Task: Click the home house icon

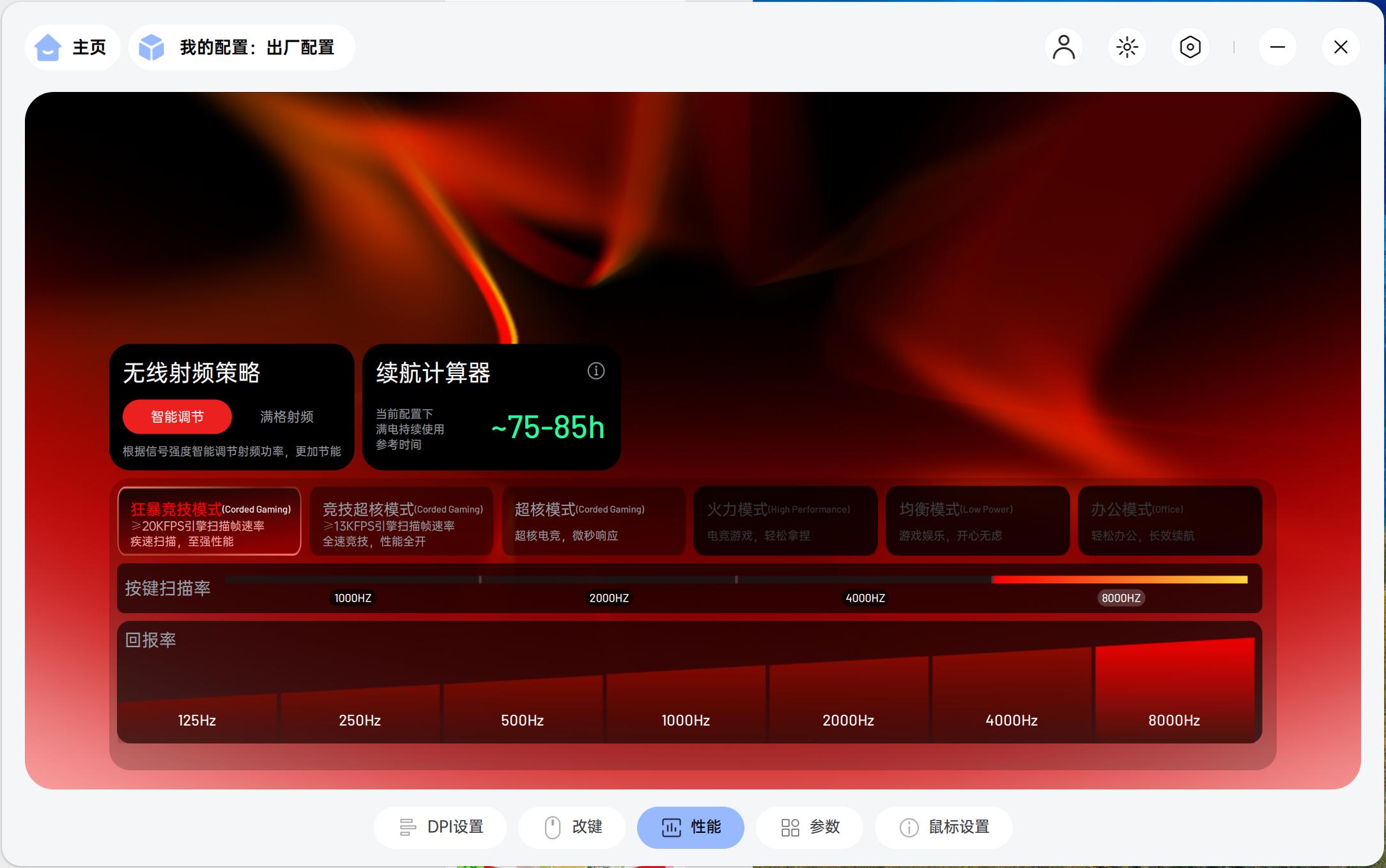Action: (x=48, y=47)
